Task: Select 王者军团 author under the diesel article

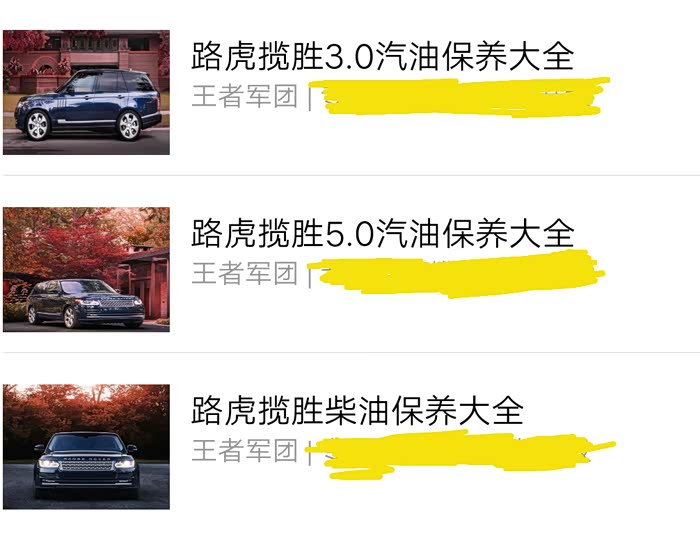Action: [245, 450]
